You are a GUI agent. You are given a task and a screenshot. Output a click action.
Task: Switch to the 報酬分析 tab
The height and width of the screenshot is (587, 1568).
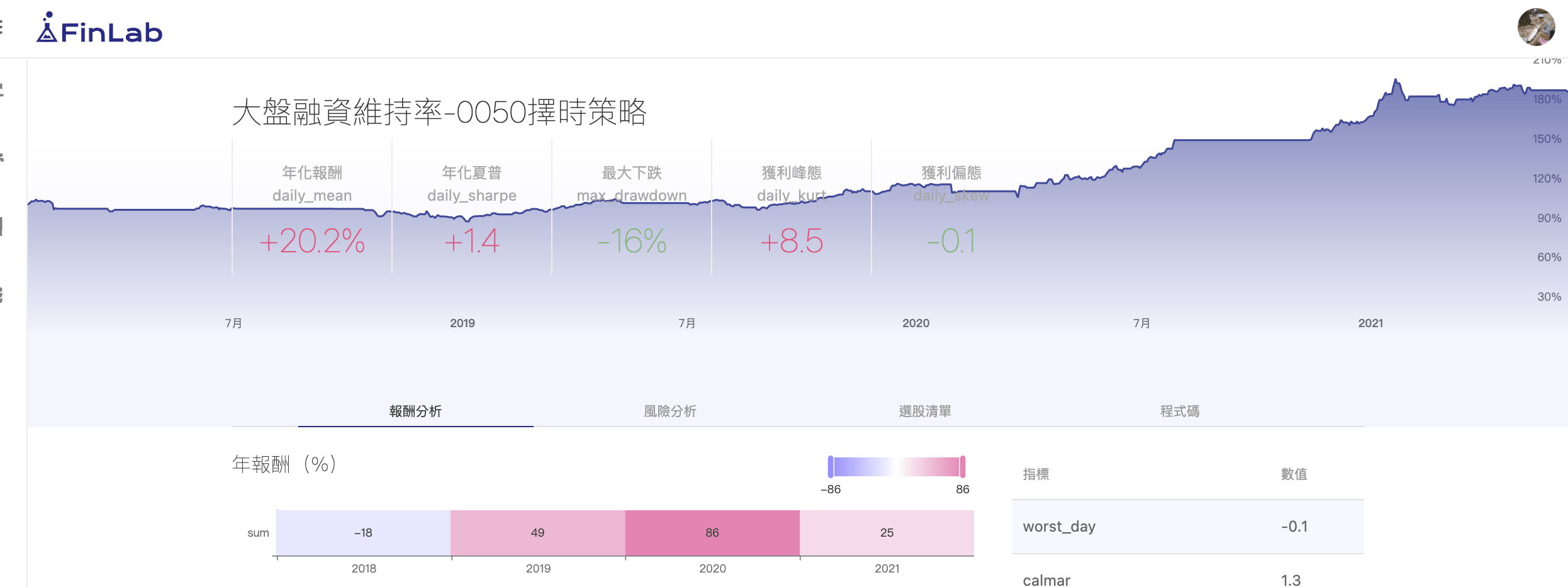tap(415, 411)
